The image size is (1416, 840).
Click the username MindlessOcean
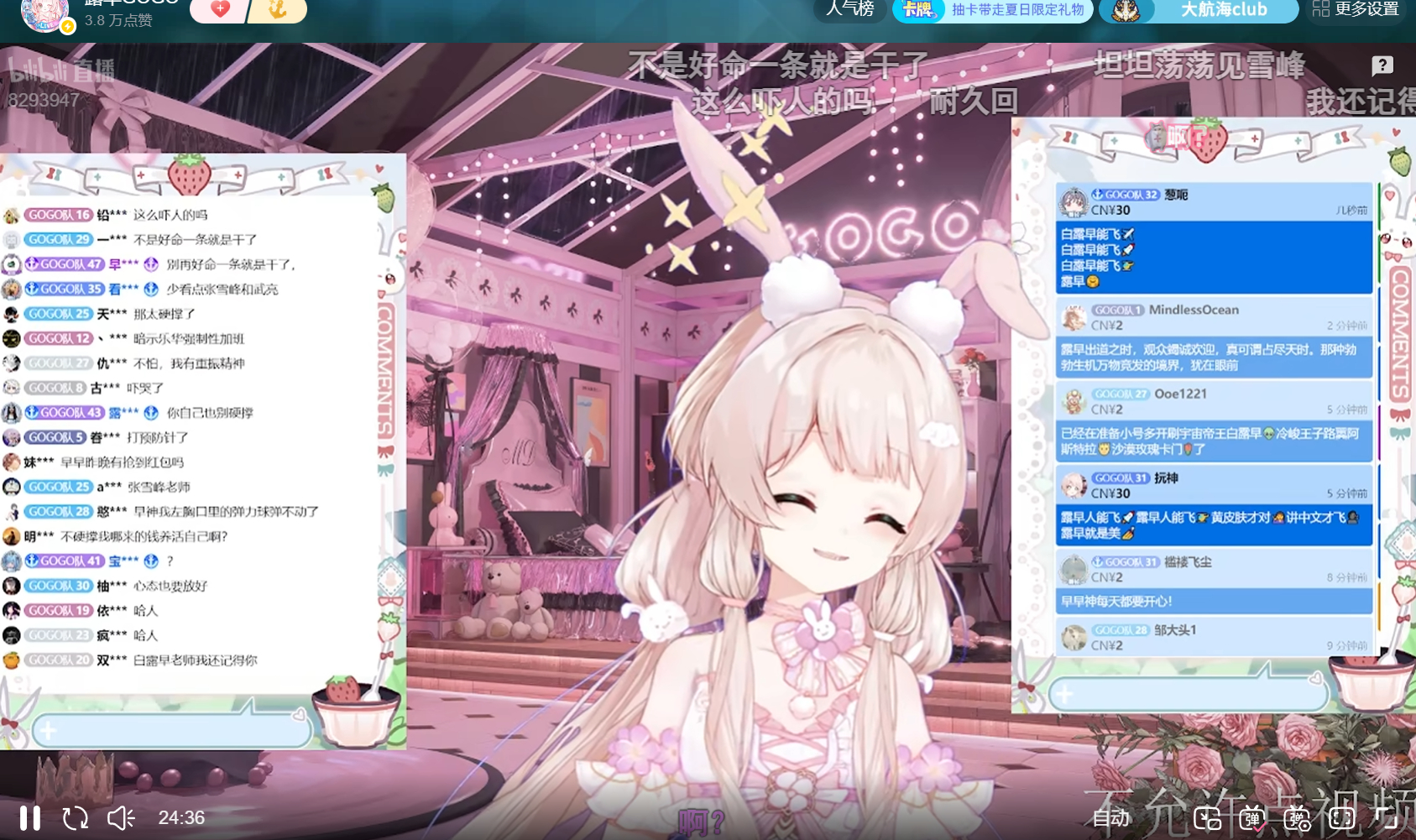tap(1194, 310)
